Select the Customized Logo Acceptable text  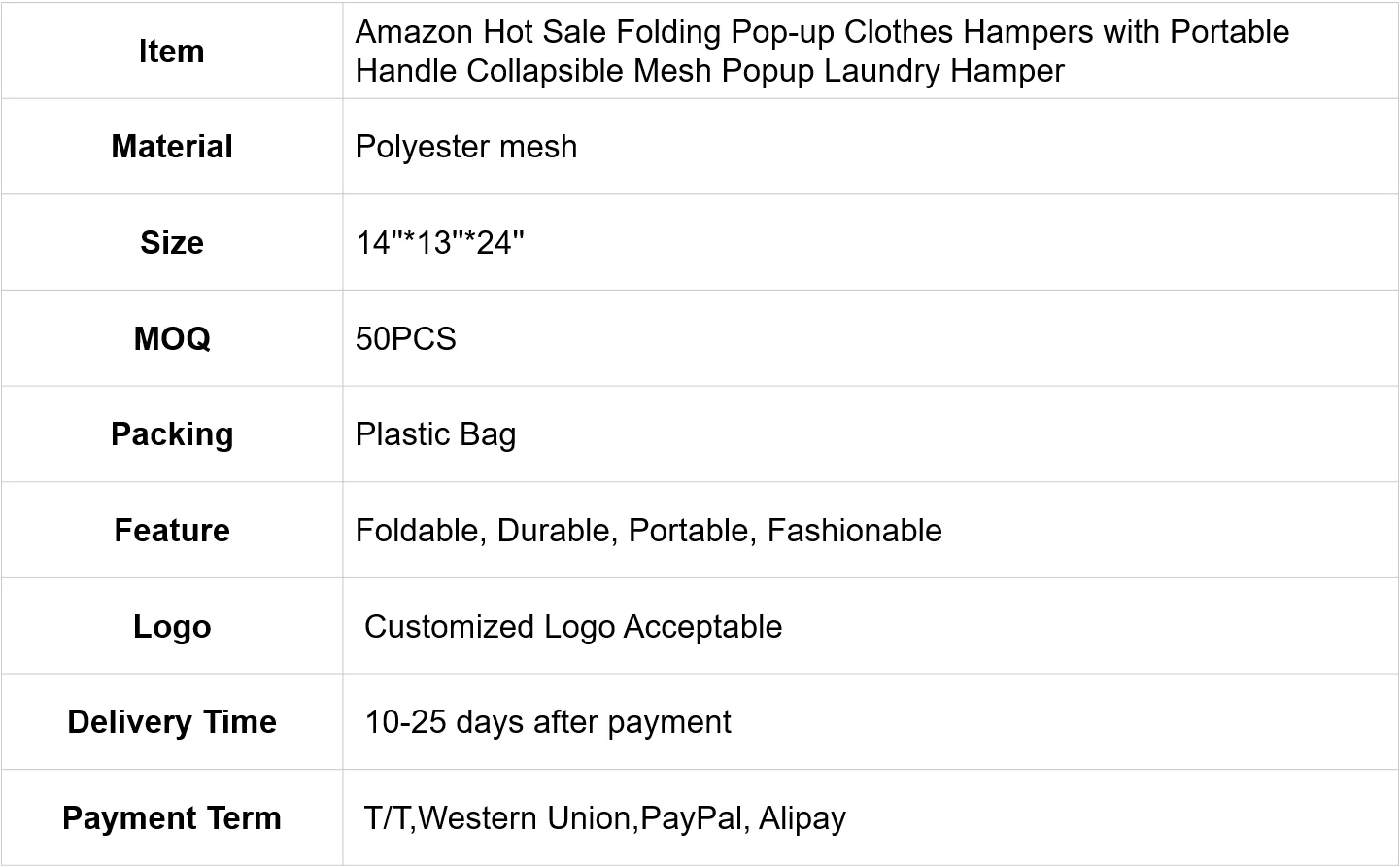point(572,626)
